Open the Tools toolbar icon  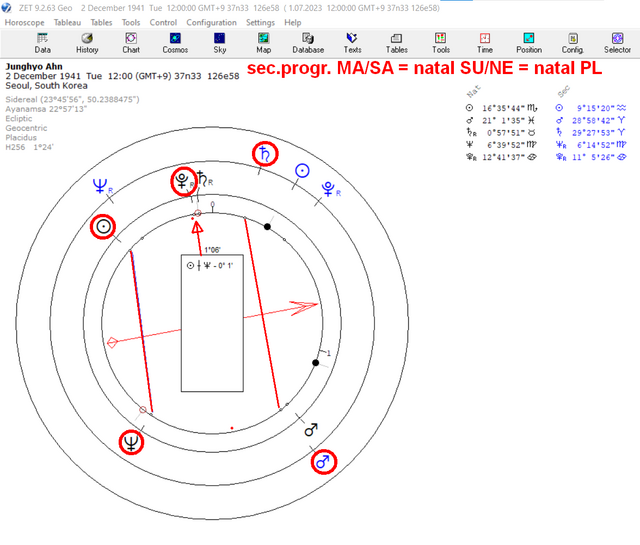[x=441, y=43]
